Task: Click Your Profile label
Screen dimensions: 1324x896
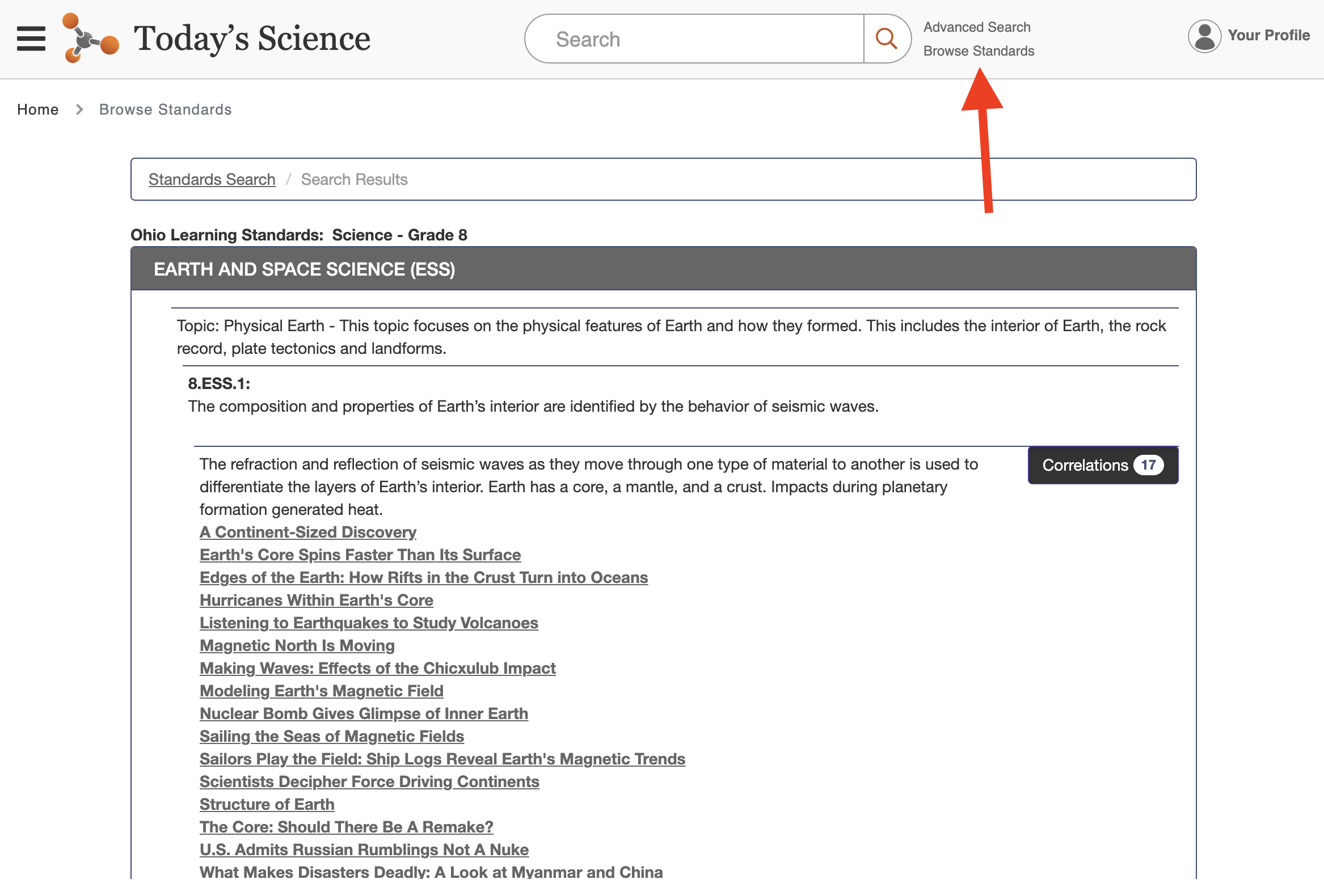Action: 1269,35
